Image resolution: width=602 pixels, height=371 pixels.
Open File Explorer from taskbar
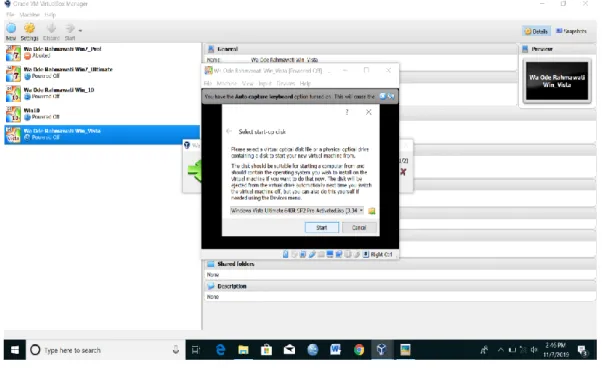coord(243,350)
